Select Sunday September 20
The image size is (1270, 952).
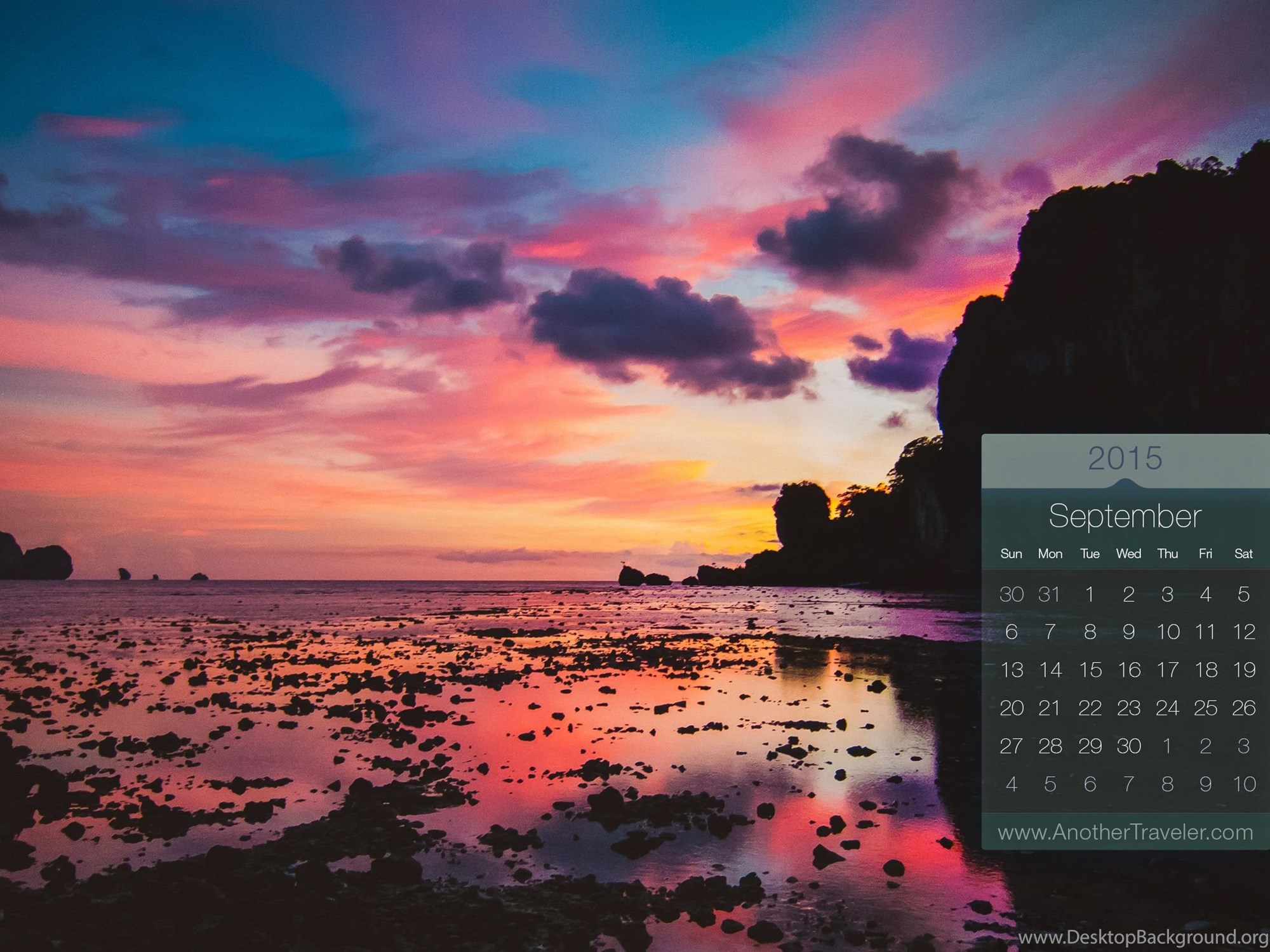point(1011,708)
